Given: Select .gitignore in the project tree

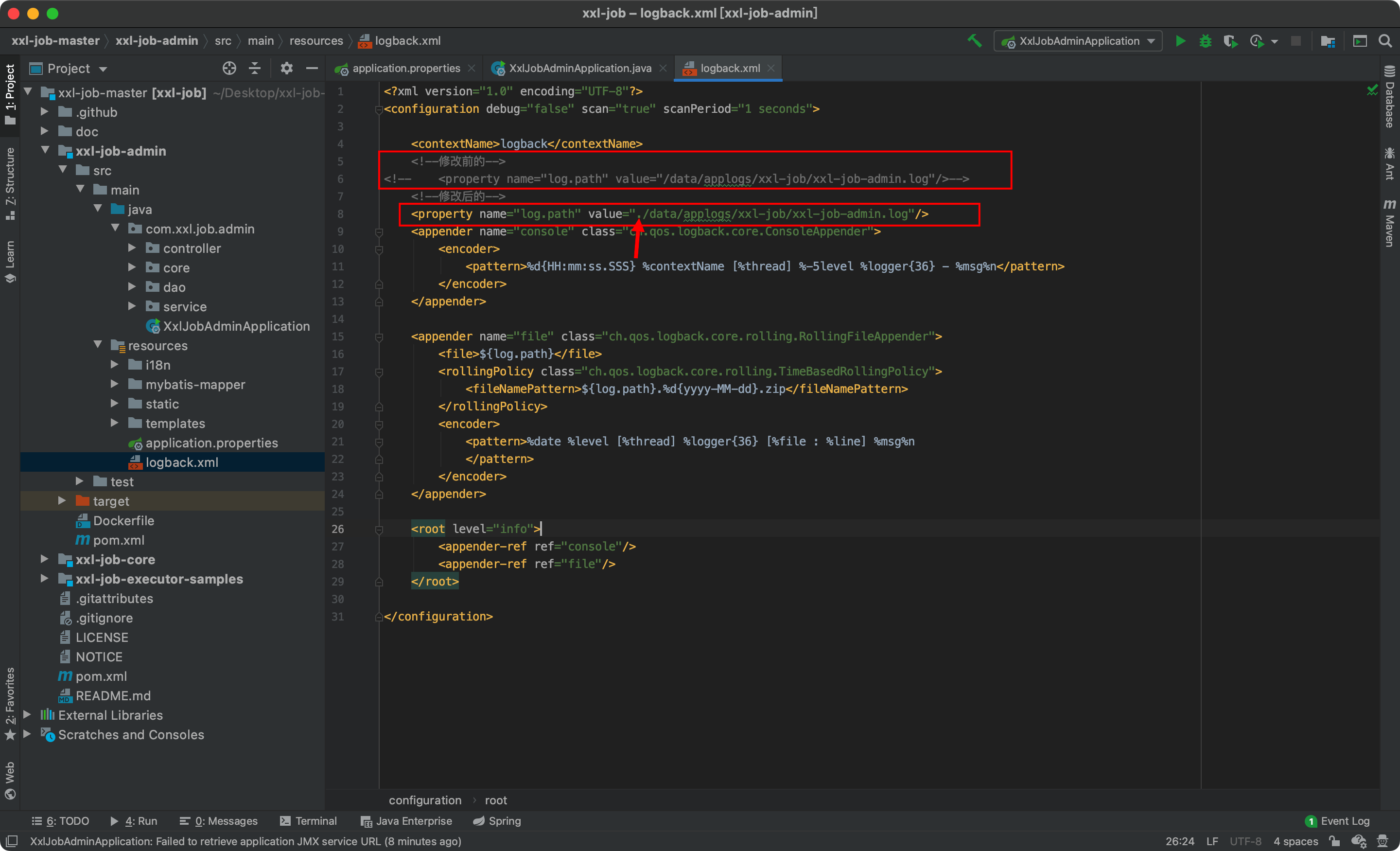Looking at the screenshot, I should coord(104,618).
